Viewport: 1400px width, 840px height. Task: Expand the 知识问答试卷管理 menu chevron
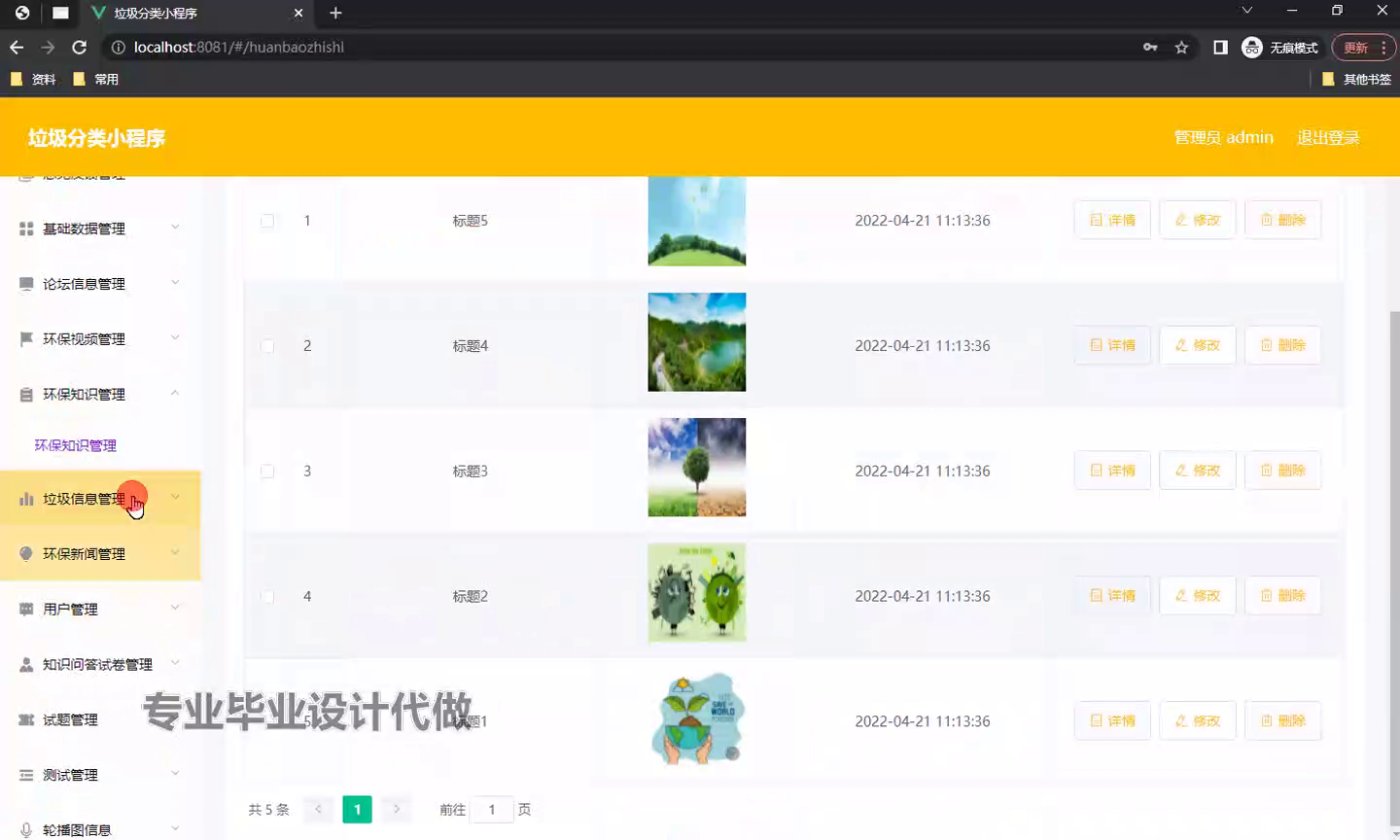(x=175, y=664)
